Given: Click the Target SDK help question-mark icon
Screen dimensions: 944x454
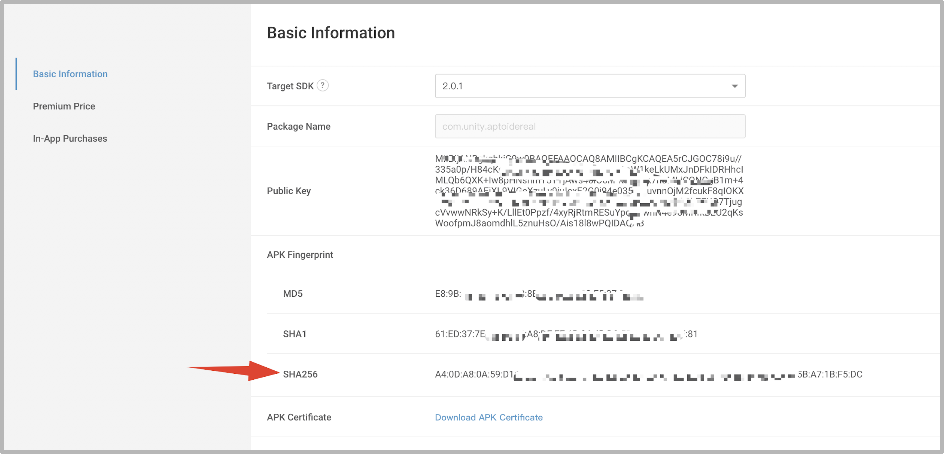Looking at the screenshot, I should point(323,86).
